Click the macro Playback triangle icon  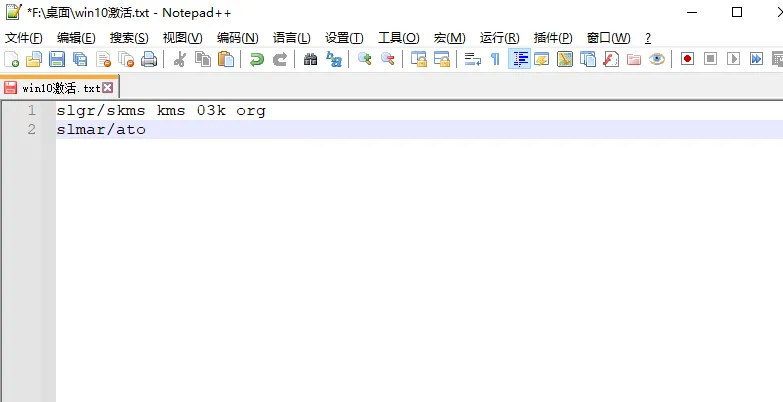734,59
